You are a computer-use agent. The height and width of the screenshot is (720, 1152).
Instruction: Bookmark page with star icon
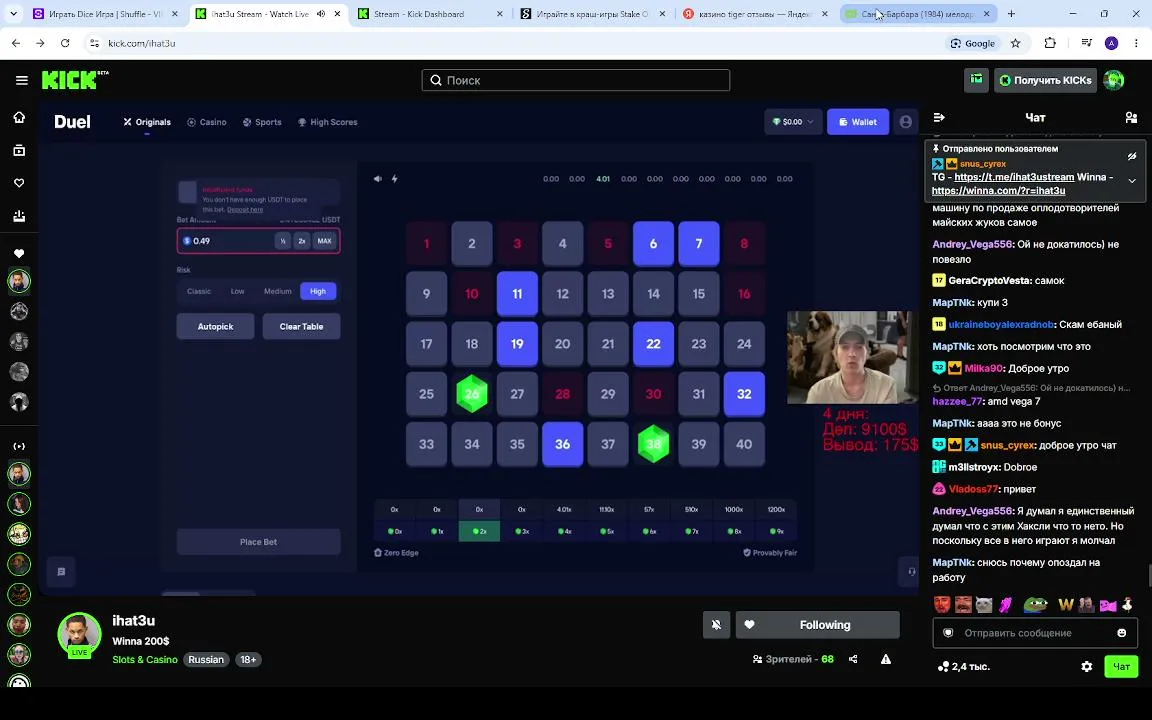(x=1015, y=43)
